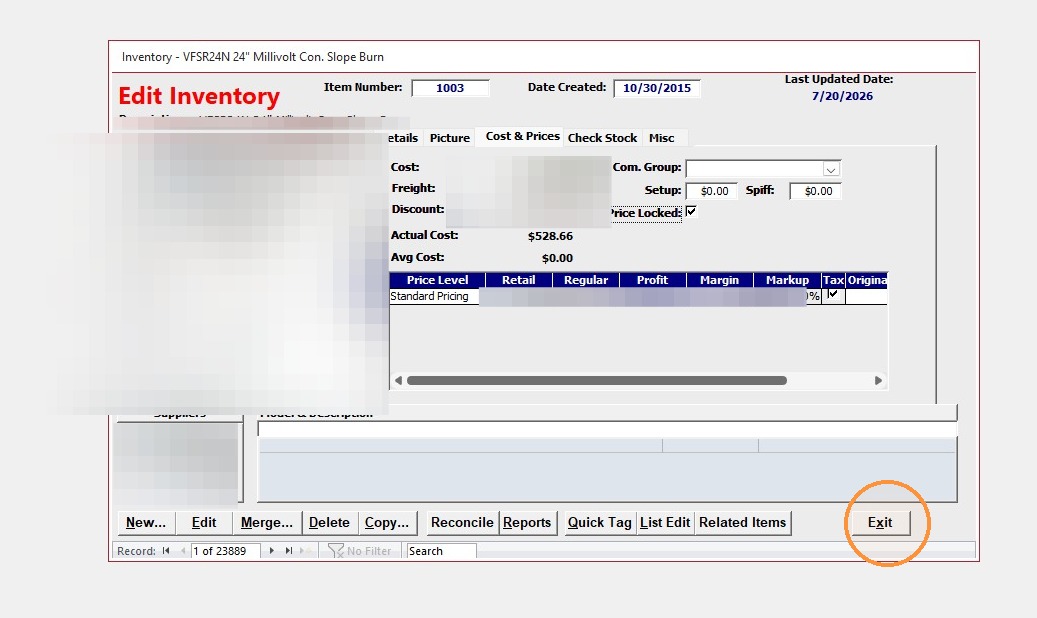Click the Retail column header
1037x618 pixels.
(x=518, y=280)
